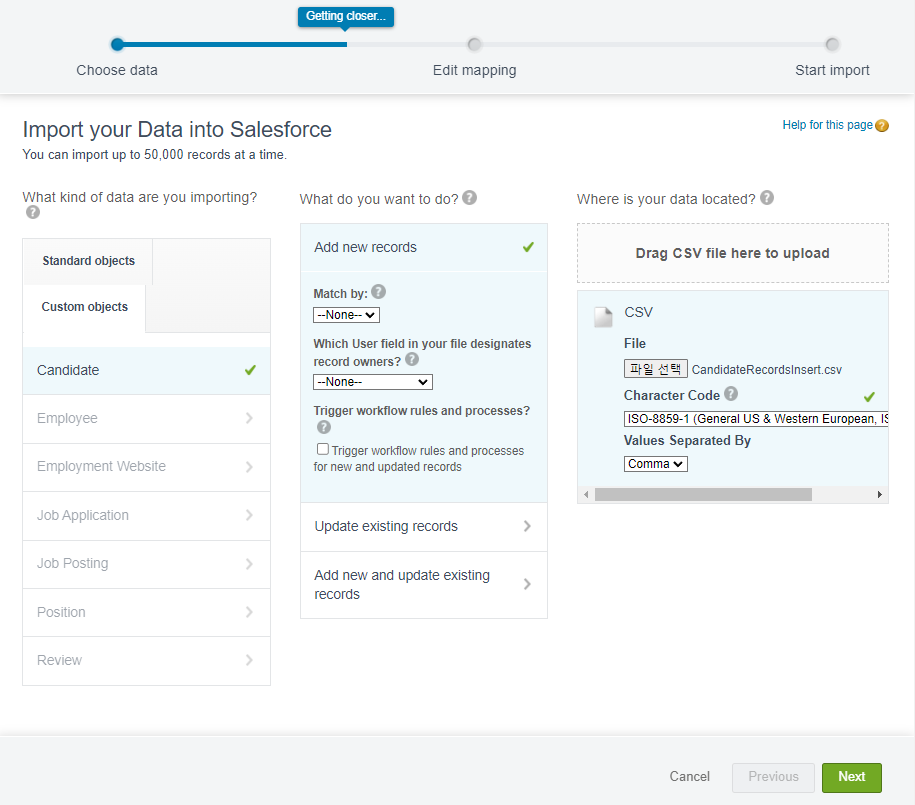
Task: Switch to the Standard objects tab
Action: [x=88, y=261]
